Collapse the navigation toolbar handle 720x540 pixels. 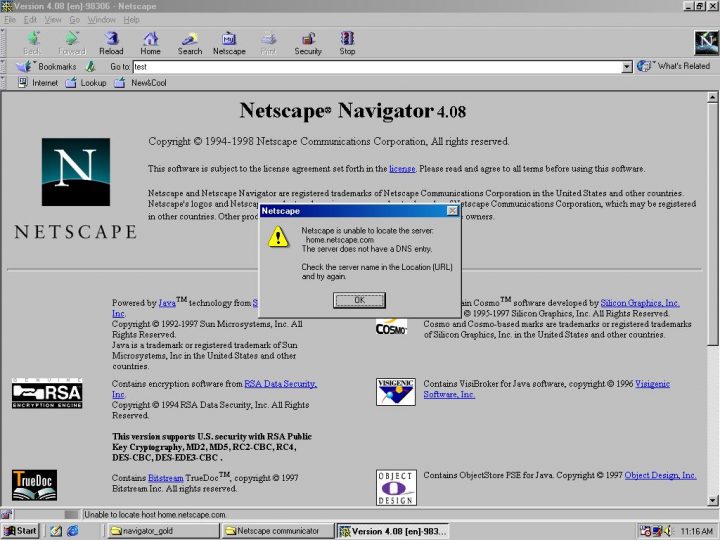[3, 43]
